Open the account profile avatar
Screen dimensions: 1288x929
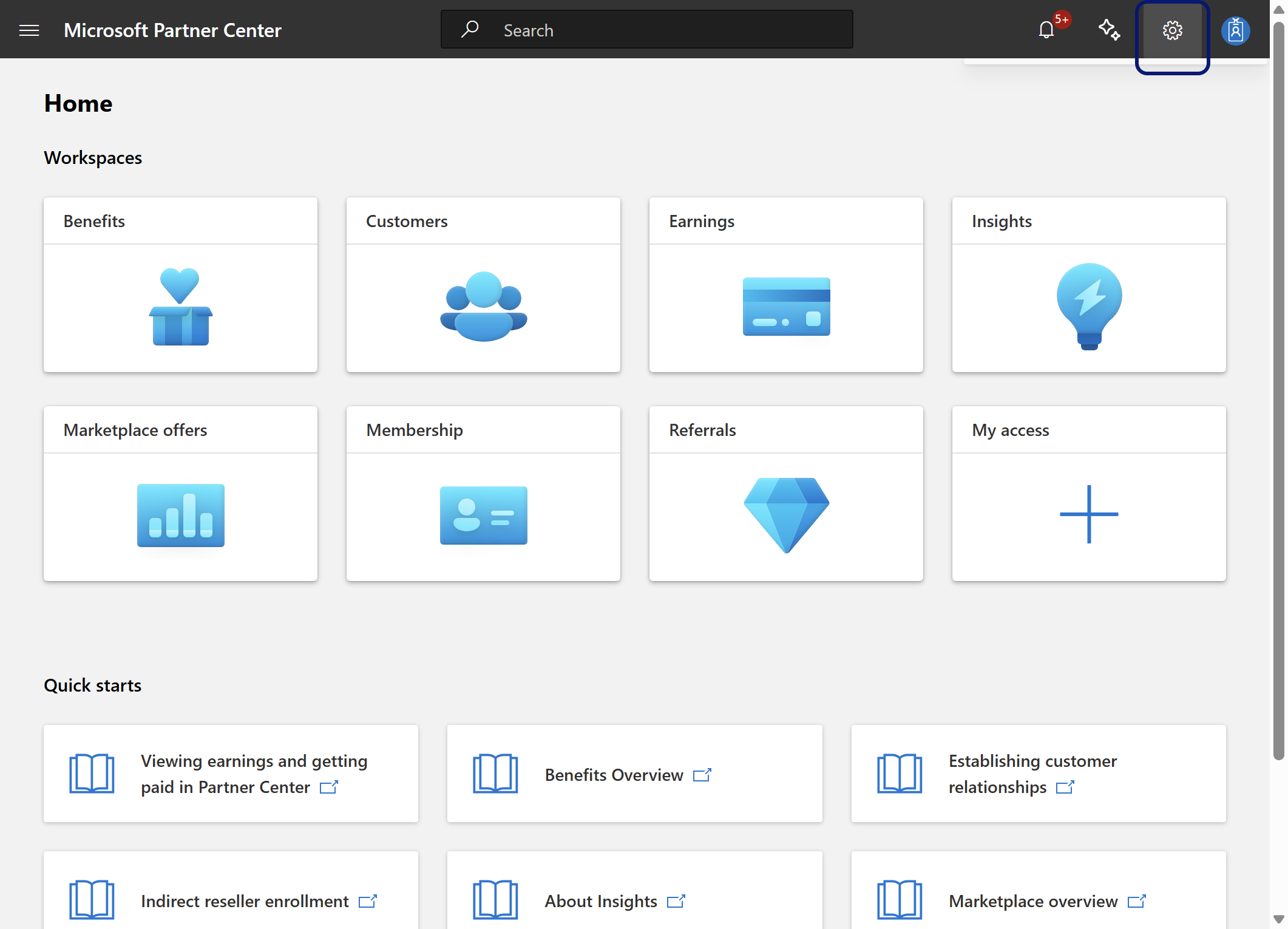click(1236, 30)
